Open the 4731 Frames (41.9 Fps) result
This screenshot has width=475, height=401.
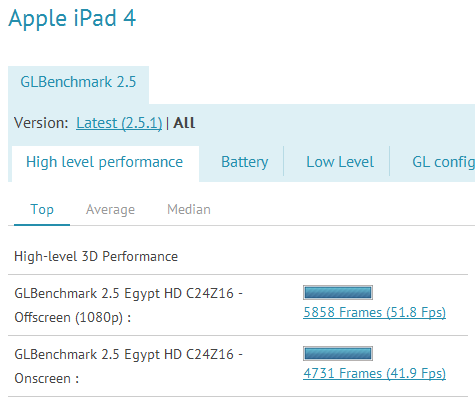point(374,374)
